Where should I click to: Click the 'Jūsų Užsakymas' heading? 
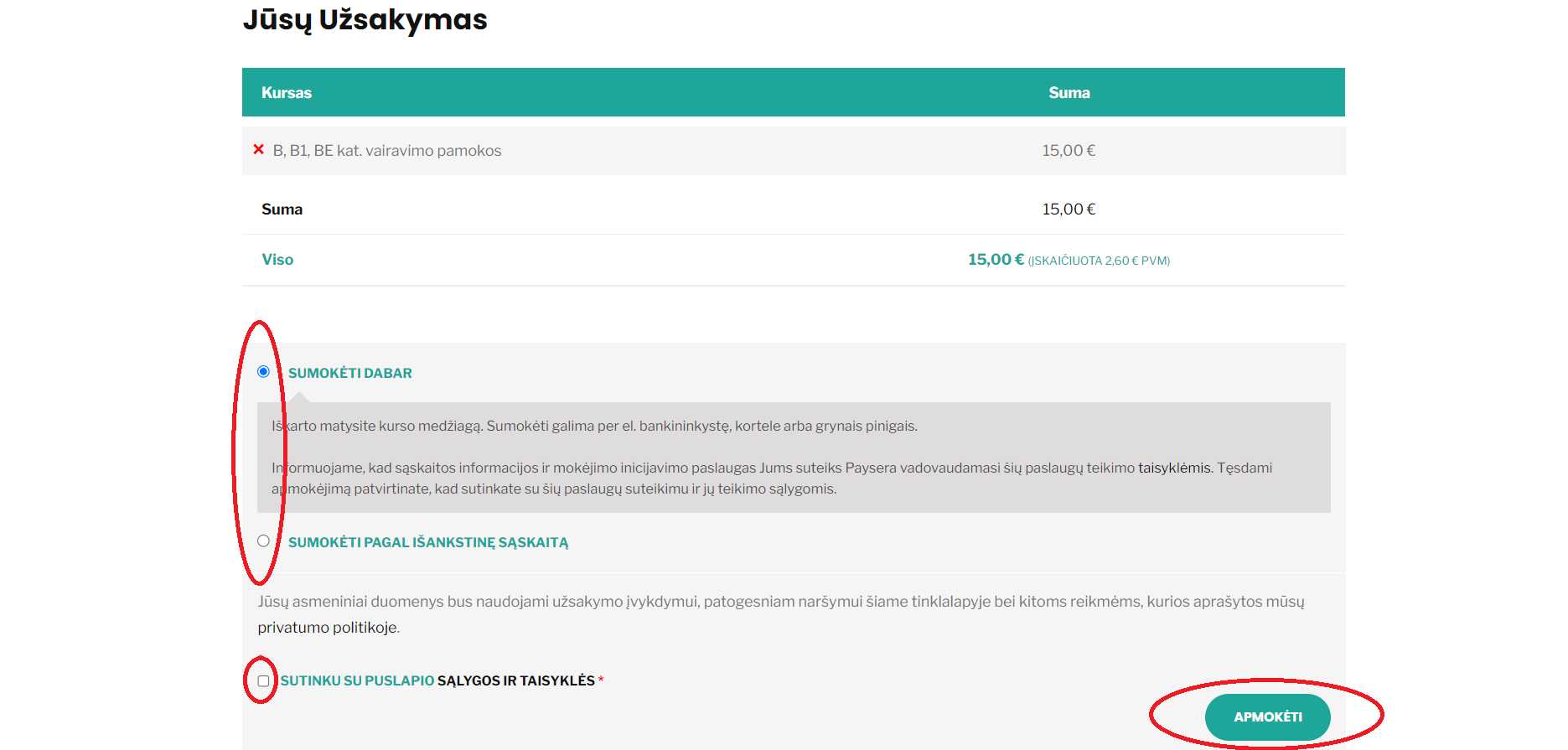pyautogui.click(x=365, y=19)
